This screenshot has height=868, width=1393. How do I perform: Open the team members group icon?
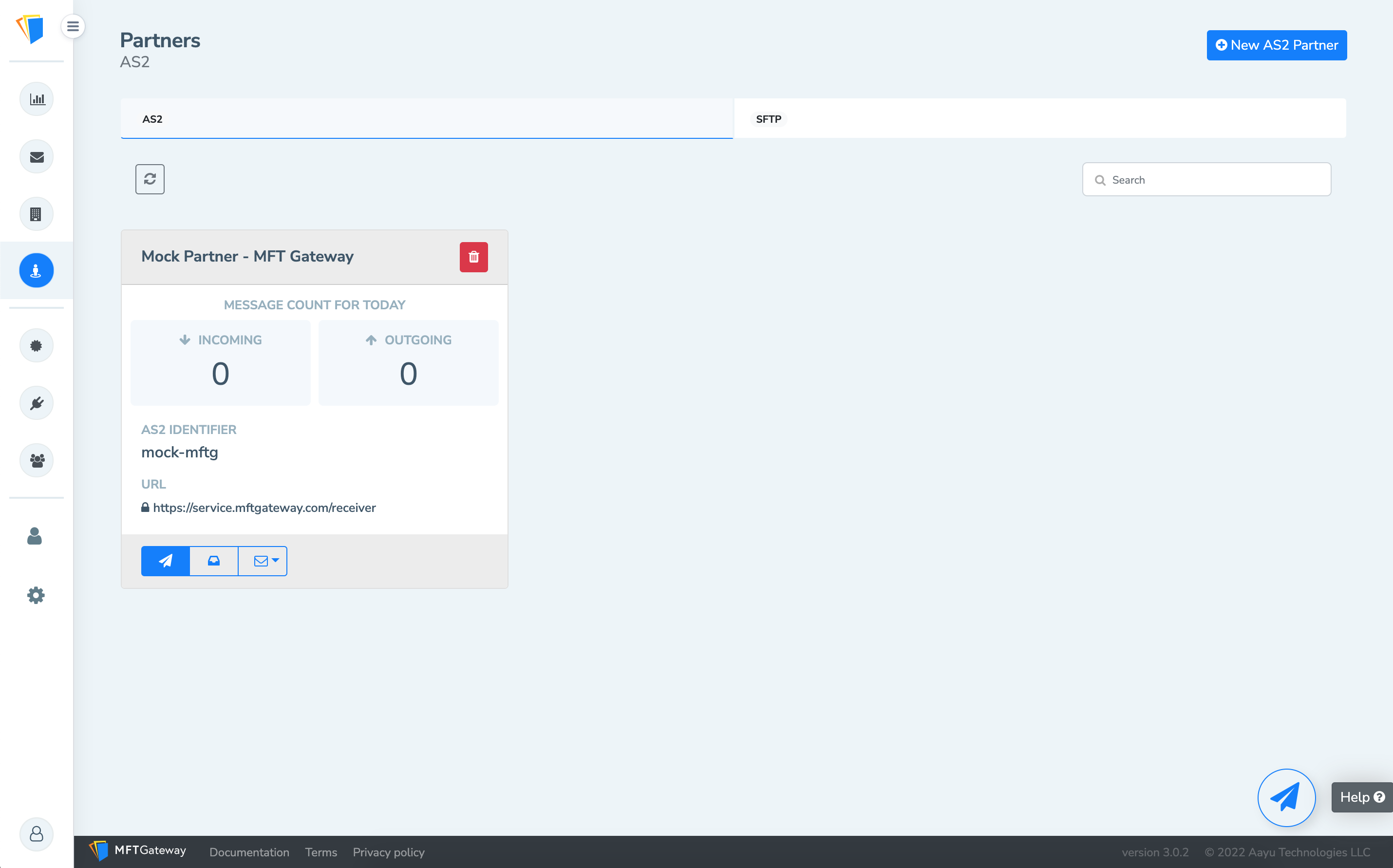tap(36, 460)
